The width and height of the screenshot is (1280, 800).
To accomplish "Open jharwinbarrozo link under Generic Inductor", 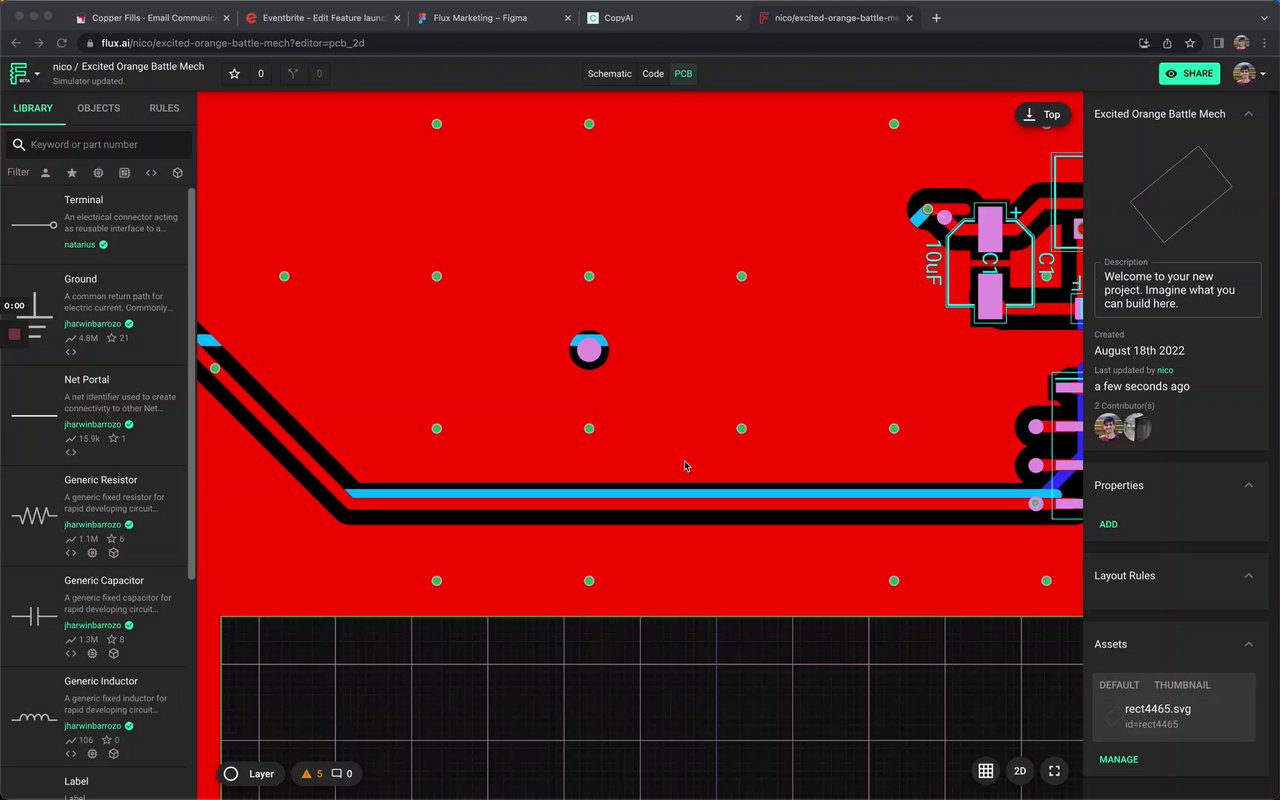I will click(92, 726).
